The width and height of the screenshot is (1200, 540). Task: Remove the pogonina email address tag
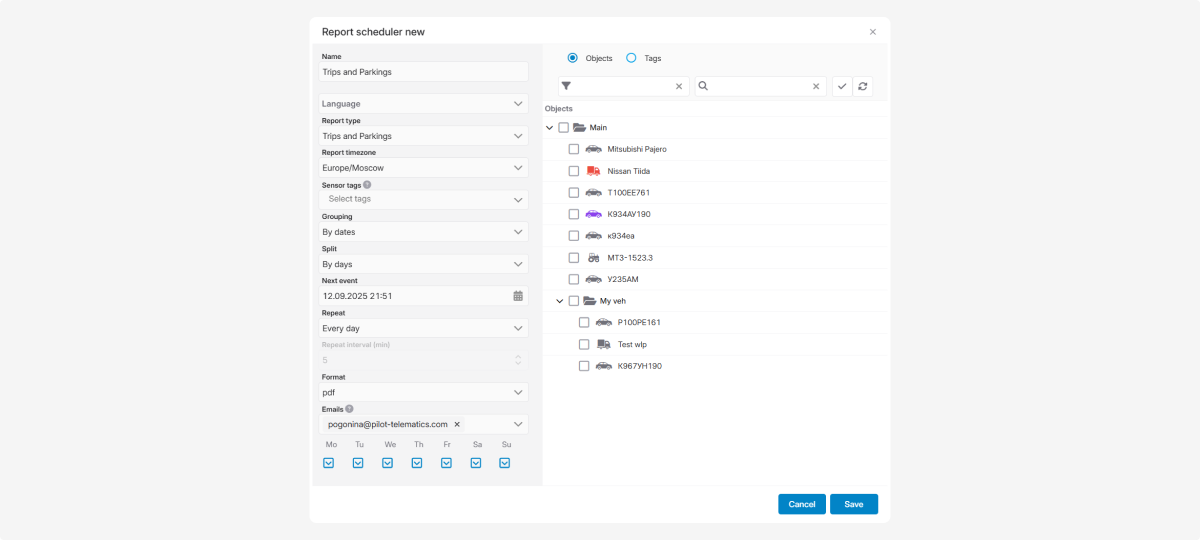[457, 425]
